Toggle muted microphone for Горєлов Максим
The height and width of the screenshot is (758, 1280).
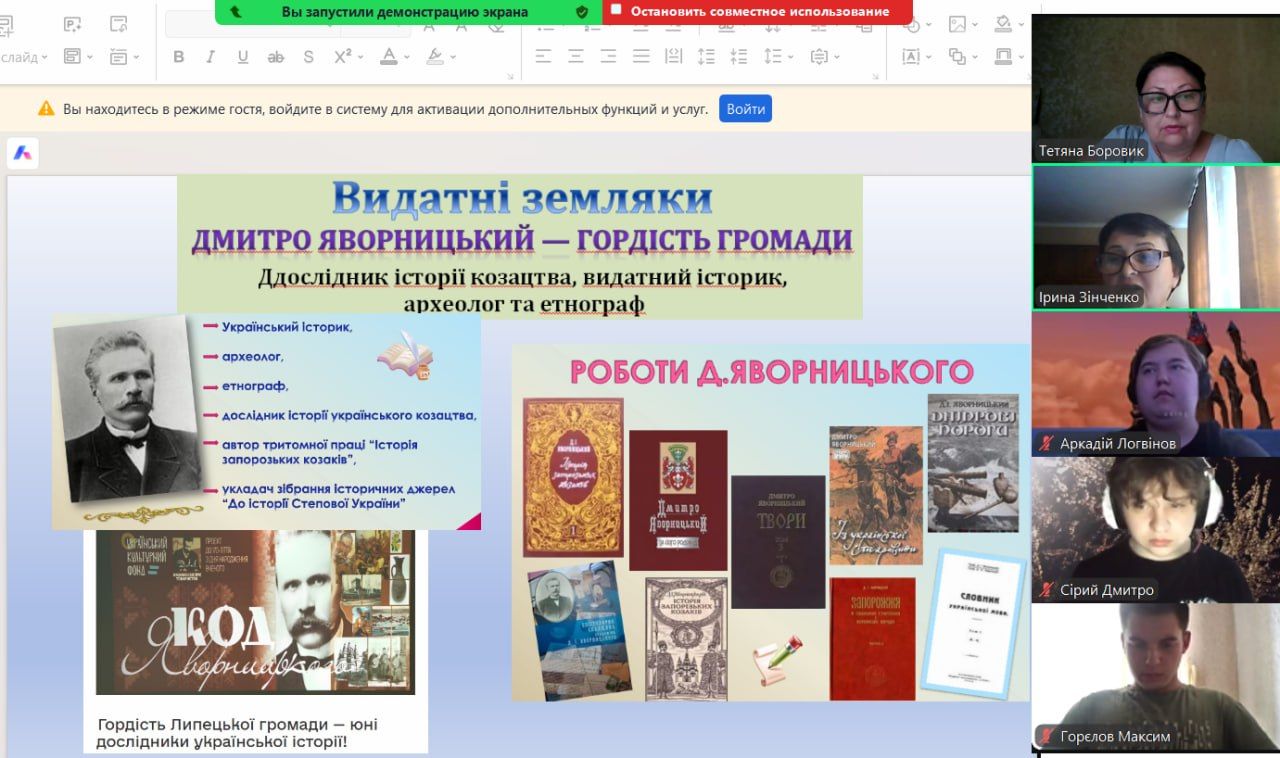(1046, 737)
